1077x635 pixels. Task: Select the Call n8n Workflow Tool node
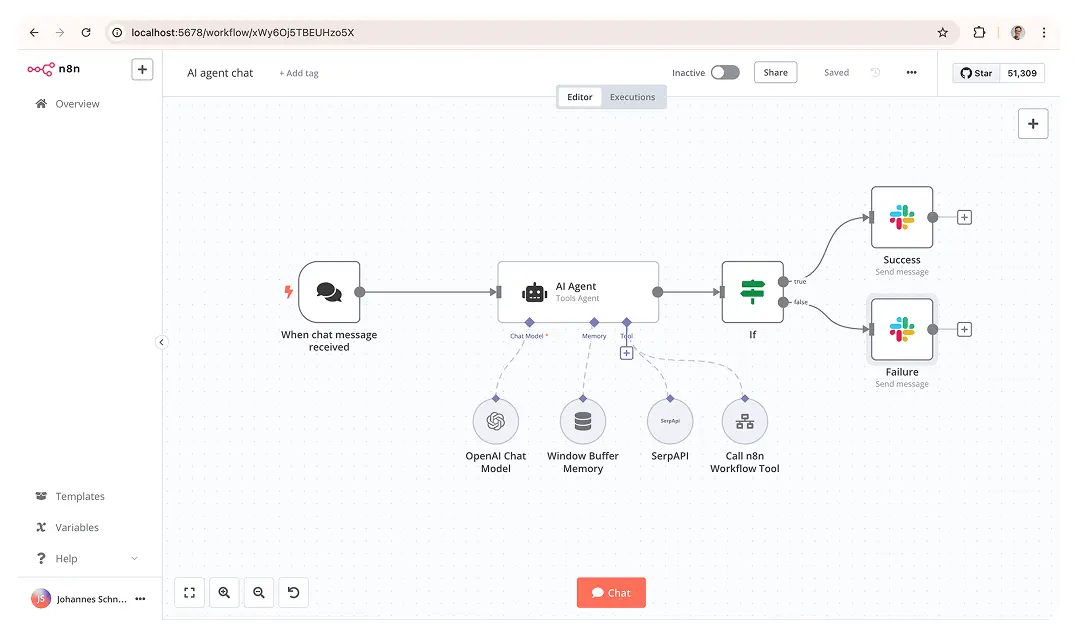tap(745, 421)
